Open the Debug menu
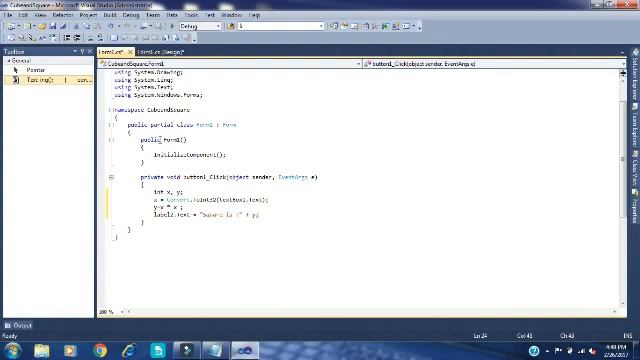 point(131,15)
